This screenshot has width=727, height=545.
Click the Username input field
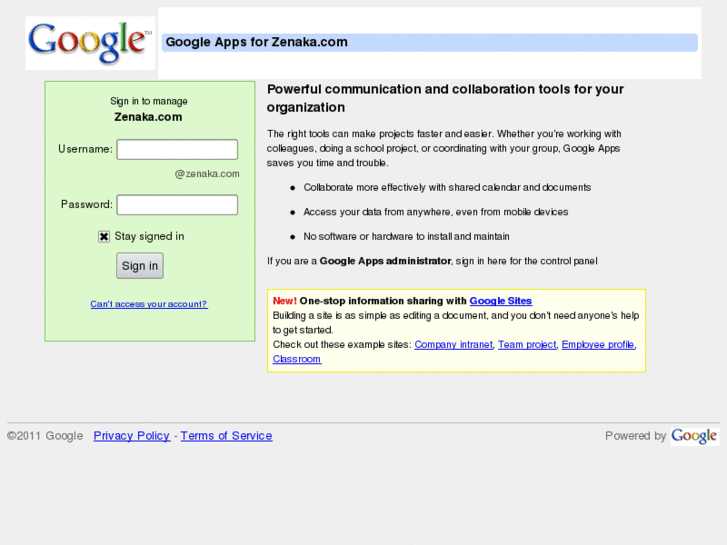tap(177, 150)
